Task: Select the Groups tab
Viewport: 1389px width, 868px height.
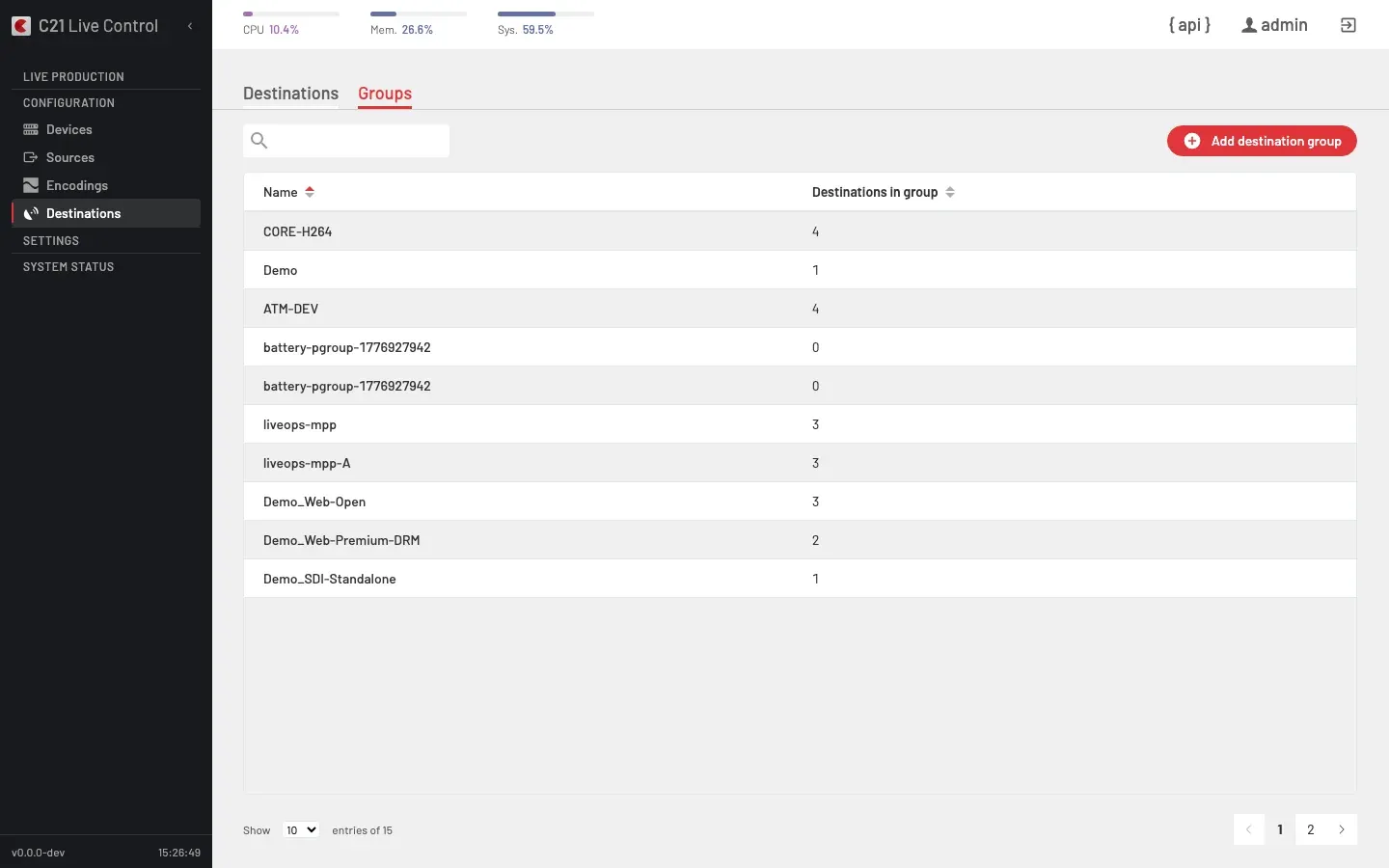Action: tap(385, 94)
